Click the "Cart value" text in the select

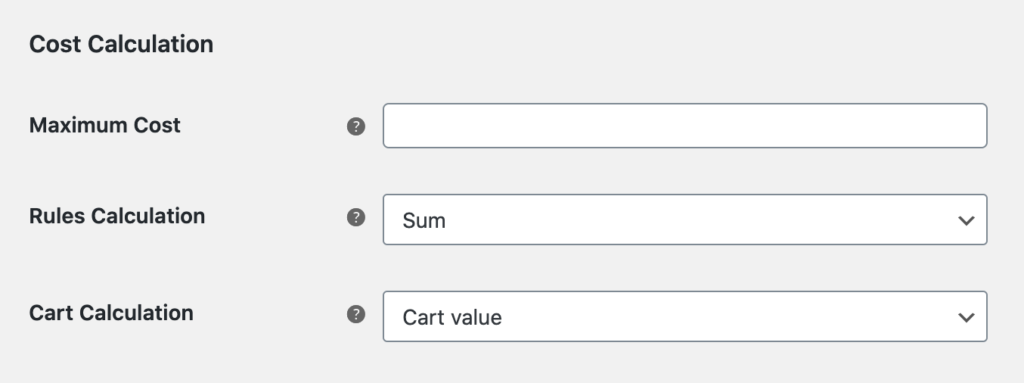click(x=452, y=317)
